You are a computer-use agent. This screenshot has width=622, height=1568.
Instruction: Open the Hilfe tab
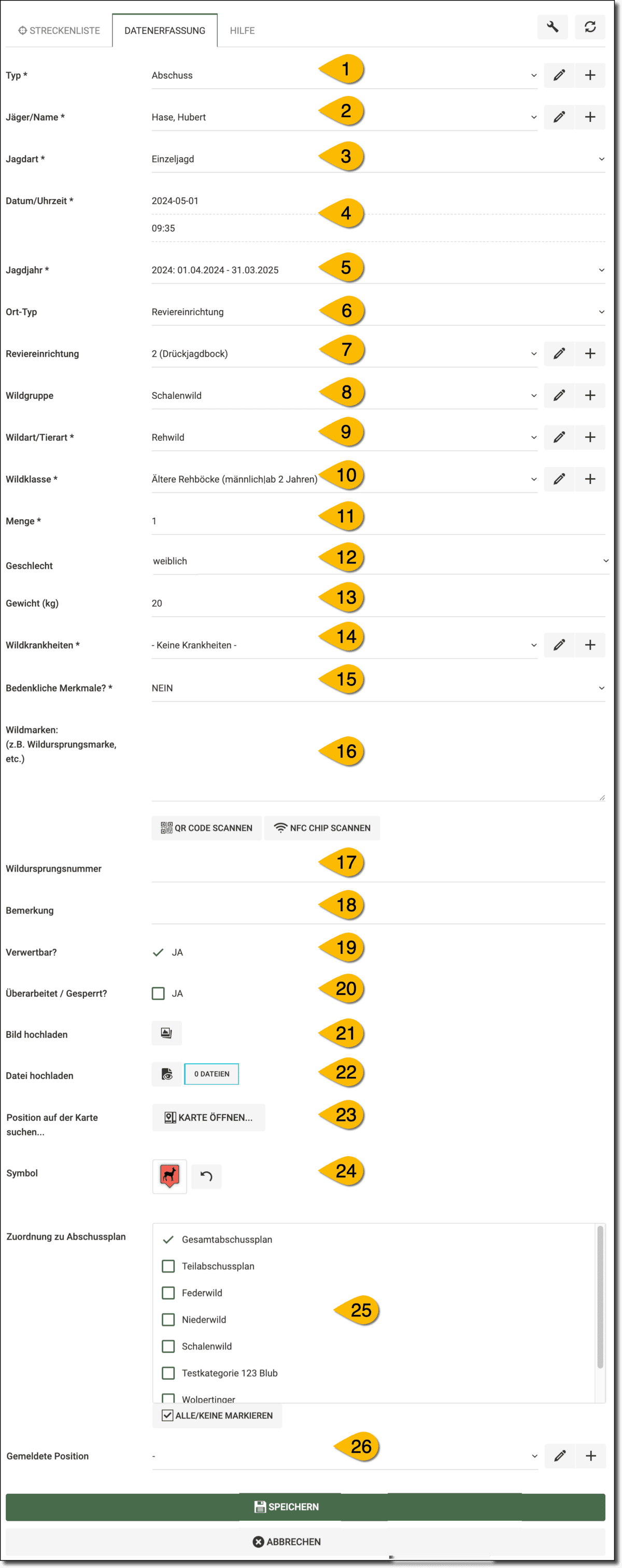coord(242,31)
